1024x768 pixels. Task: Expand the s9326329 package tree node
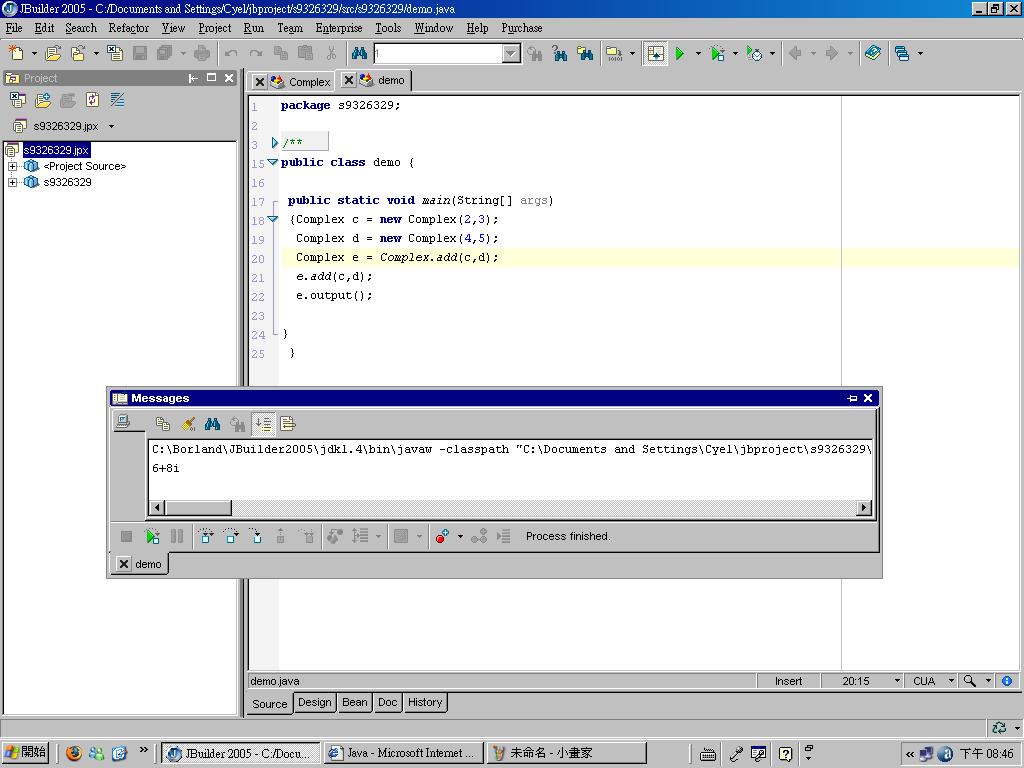pos(12,182)
